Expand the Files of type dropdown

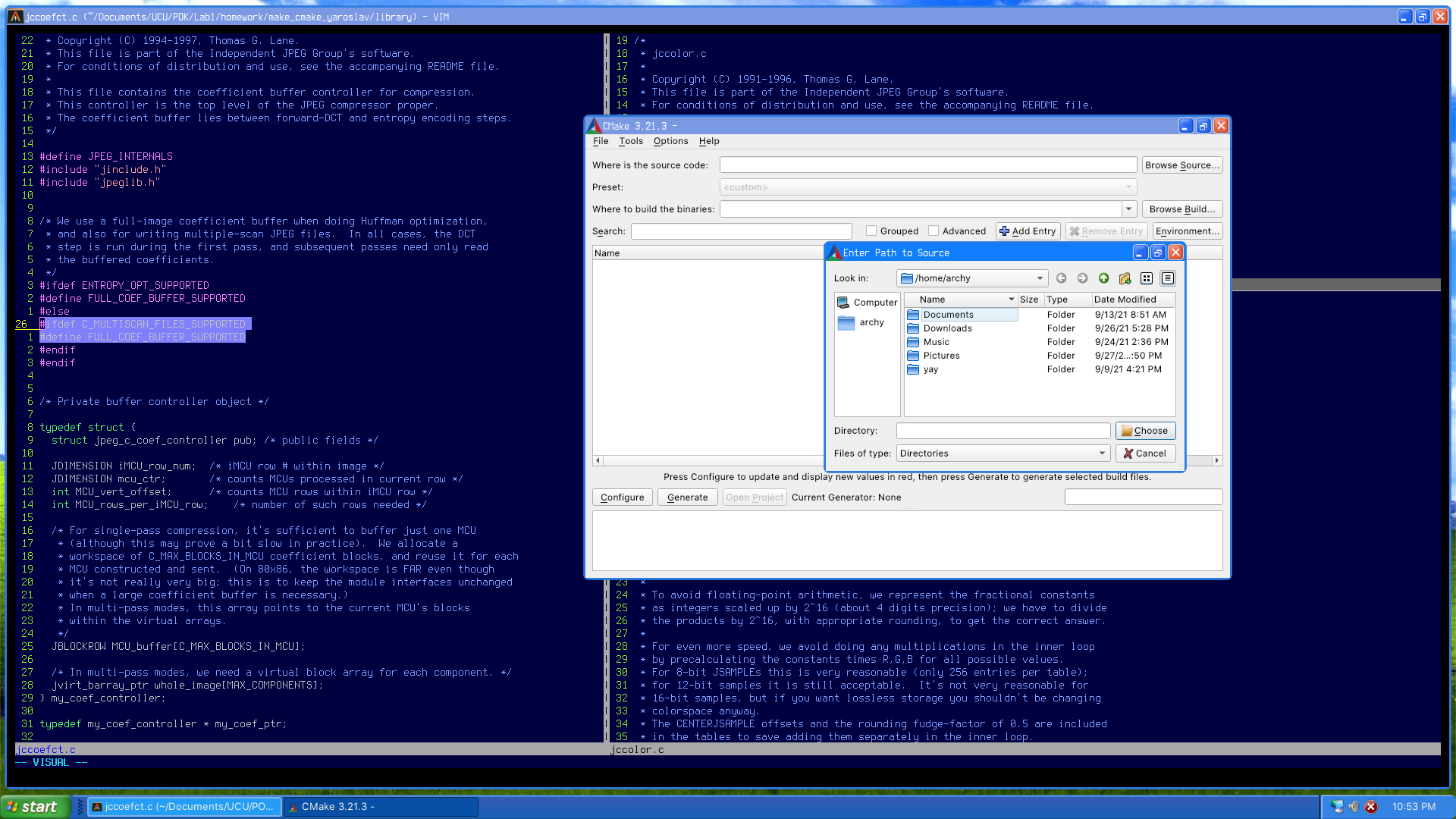(1100, 453)
